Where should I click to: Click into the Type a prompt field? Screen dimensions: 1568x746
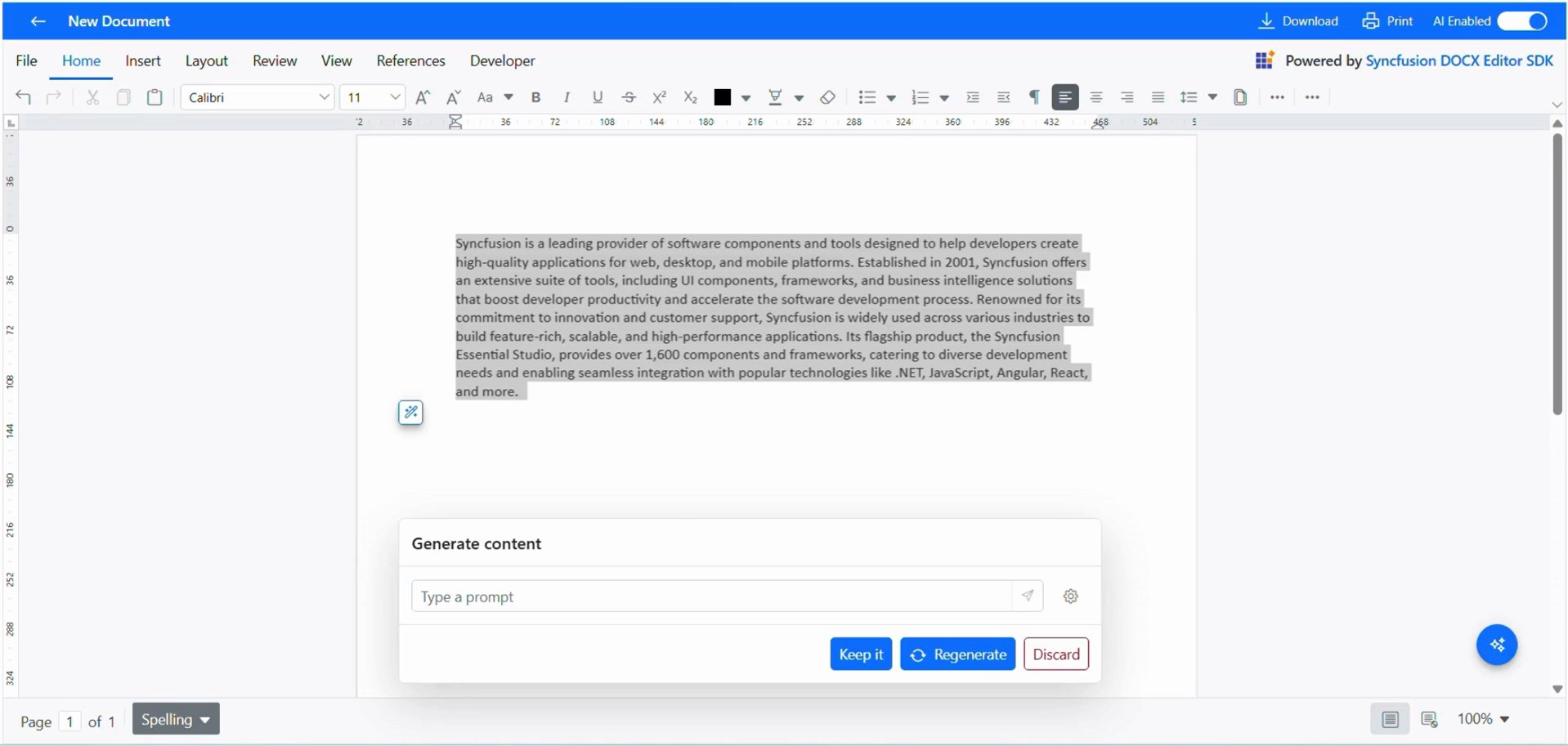point(711,596)
